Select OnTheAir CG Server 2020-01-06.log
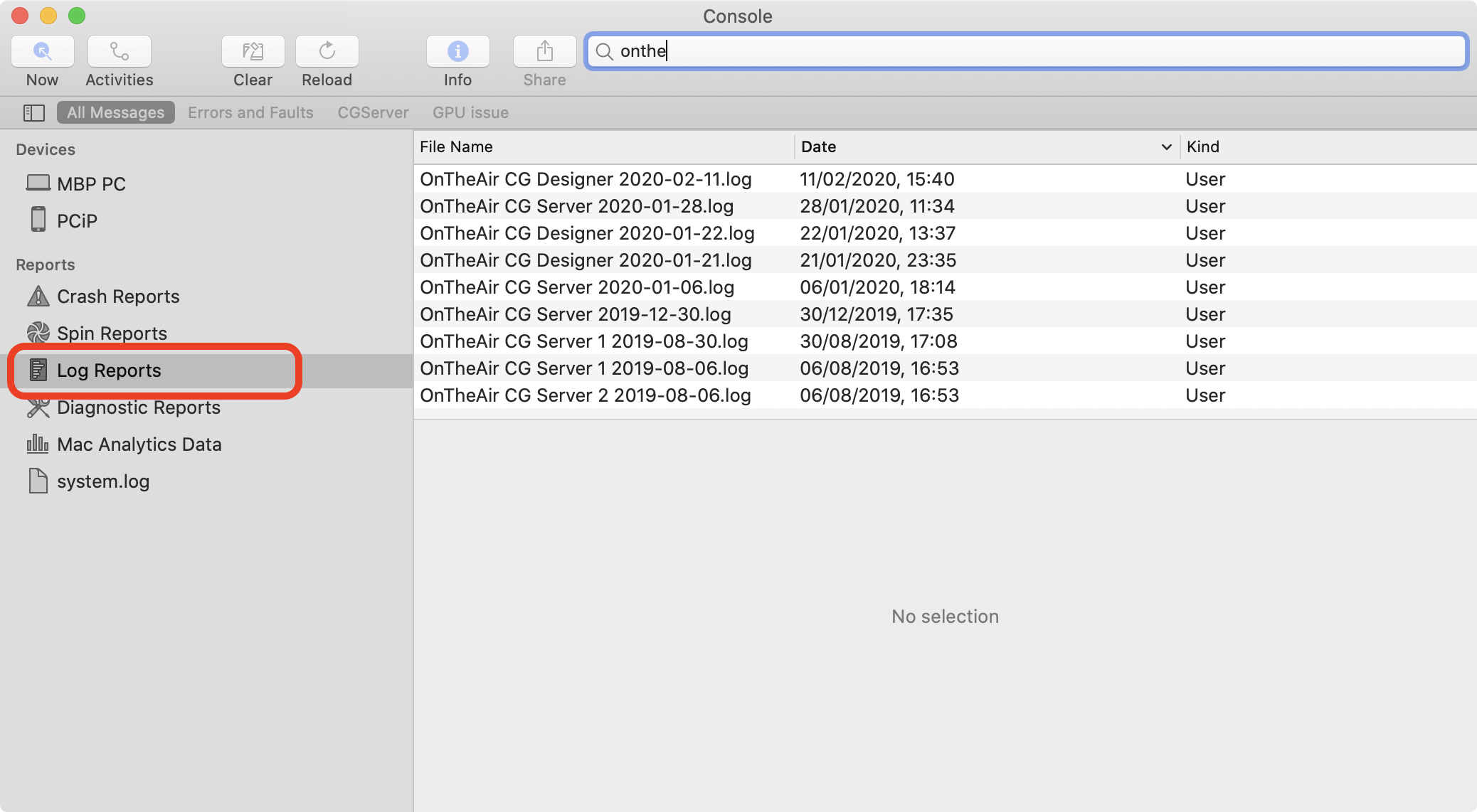 (577, 287)
